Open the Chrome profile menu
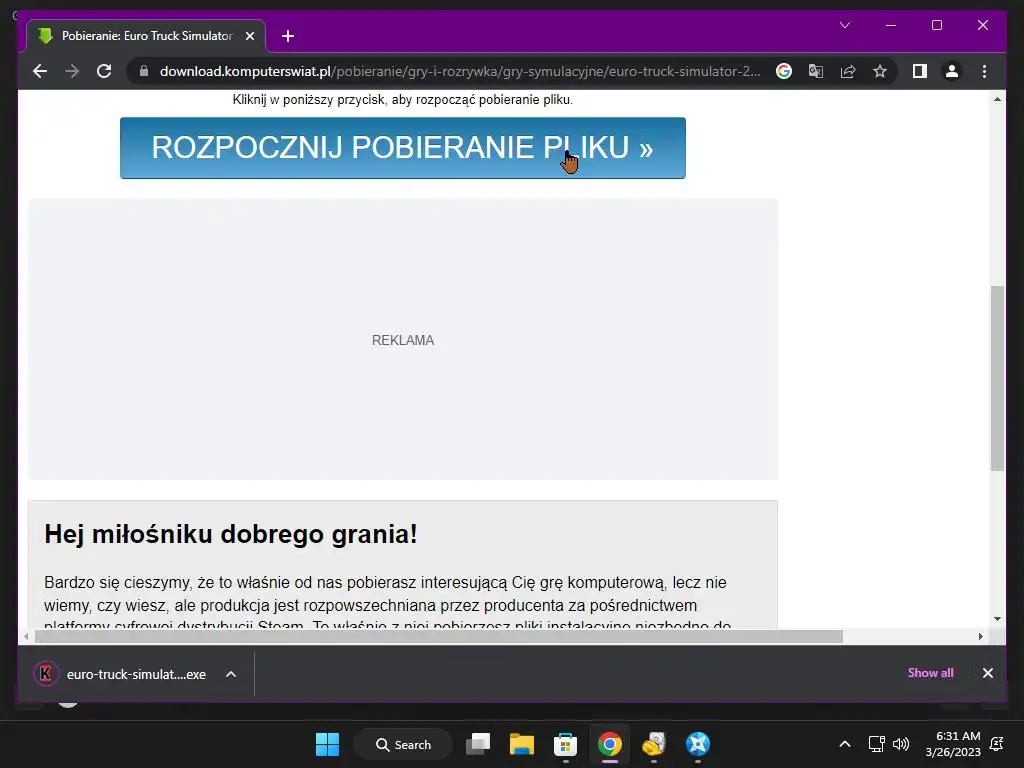 pos(952,71)
